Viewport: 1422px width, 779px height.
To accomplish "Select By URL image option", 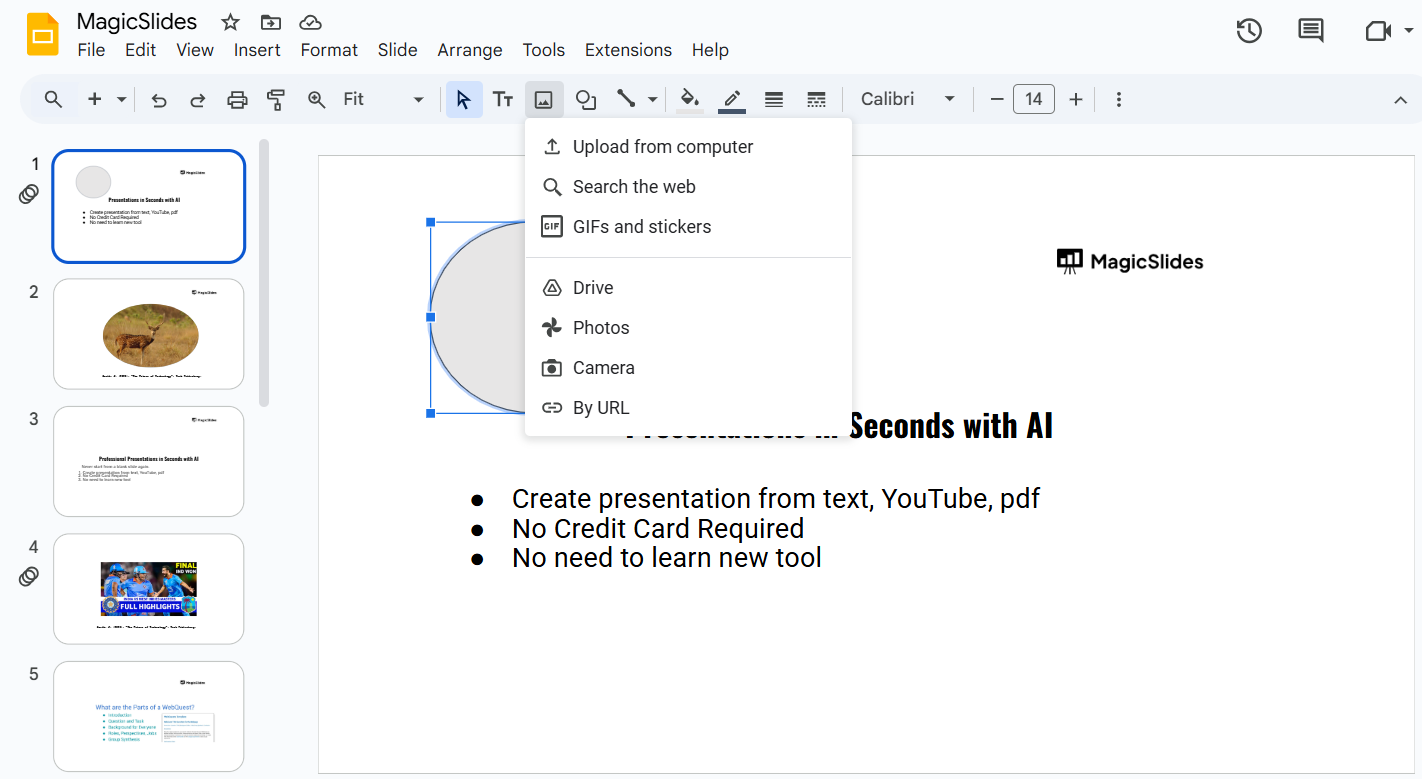I will pos(600,408).
